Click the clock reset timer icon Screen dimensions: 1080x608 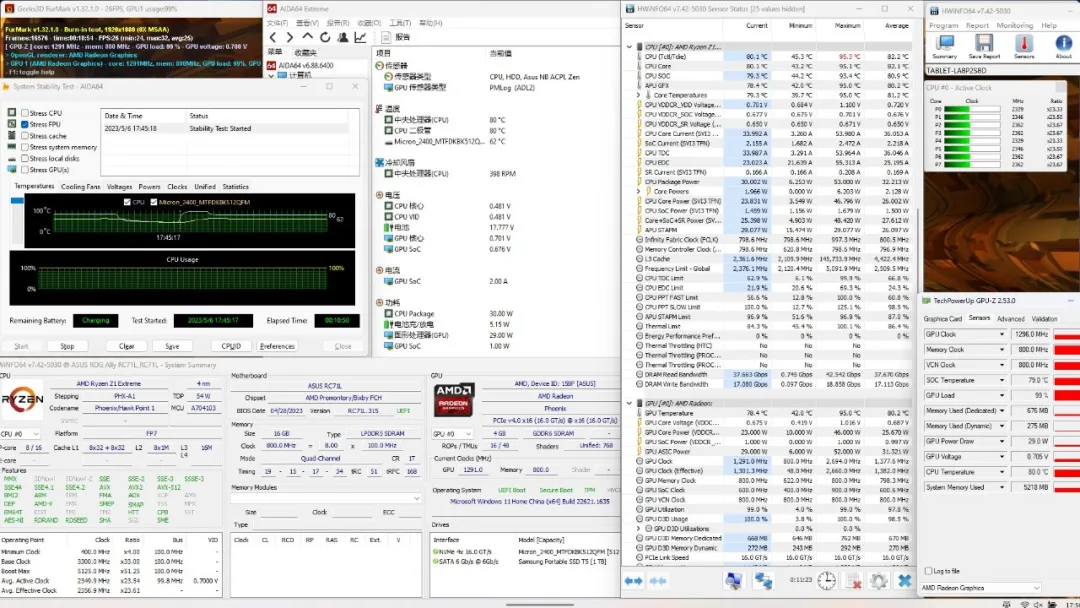(x=826, y=580)
